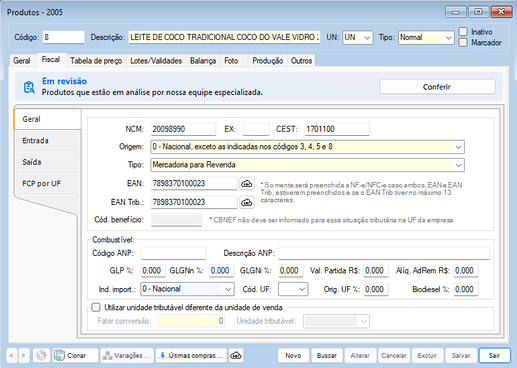Click the Excluir button
This screenshot has height=368, width=517.
coord(427,356)
